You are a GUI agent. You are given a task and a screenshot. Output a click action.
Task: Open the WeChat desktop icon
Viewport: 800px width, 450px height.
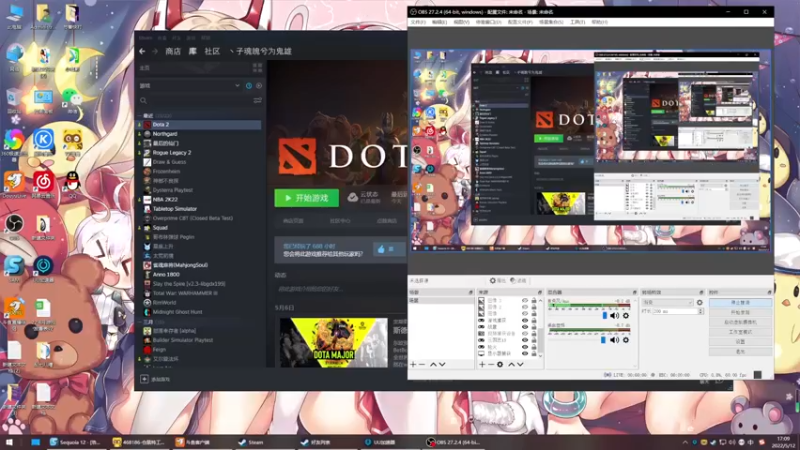[x=72, y=98]
